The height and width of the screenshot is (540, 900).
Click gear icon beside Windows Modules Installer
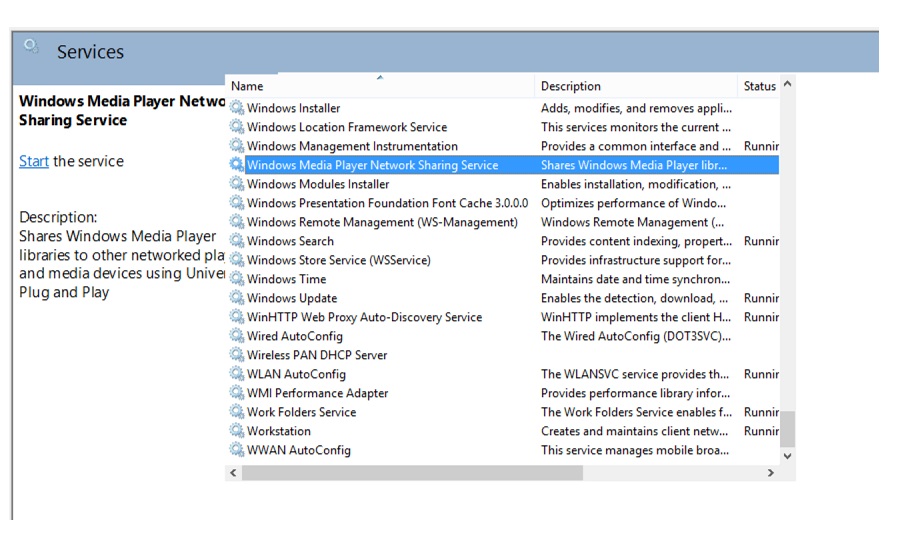236,183
